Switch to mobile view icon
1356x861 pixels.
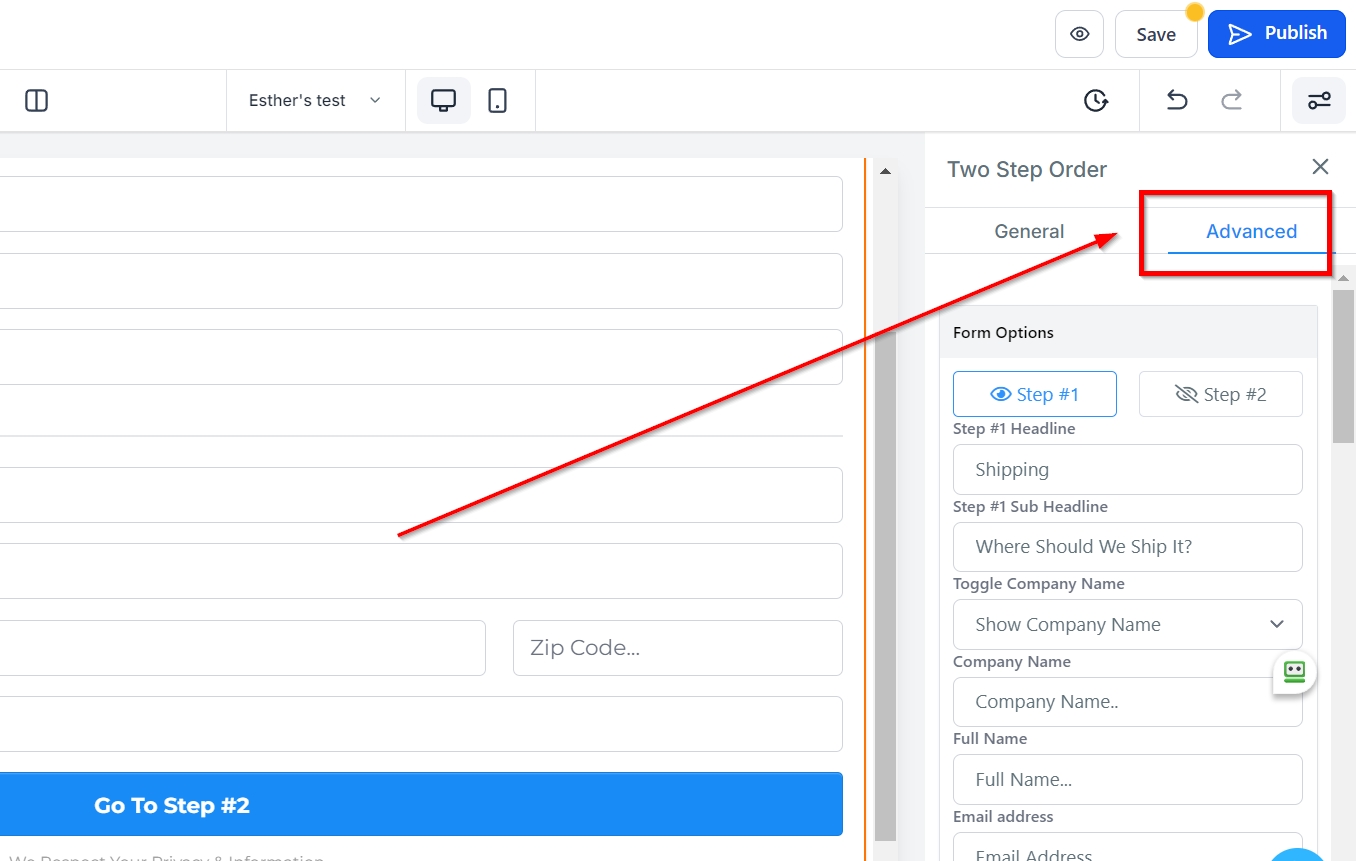(497, 100)
